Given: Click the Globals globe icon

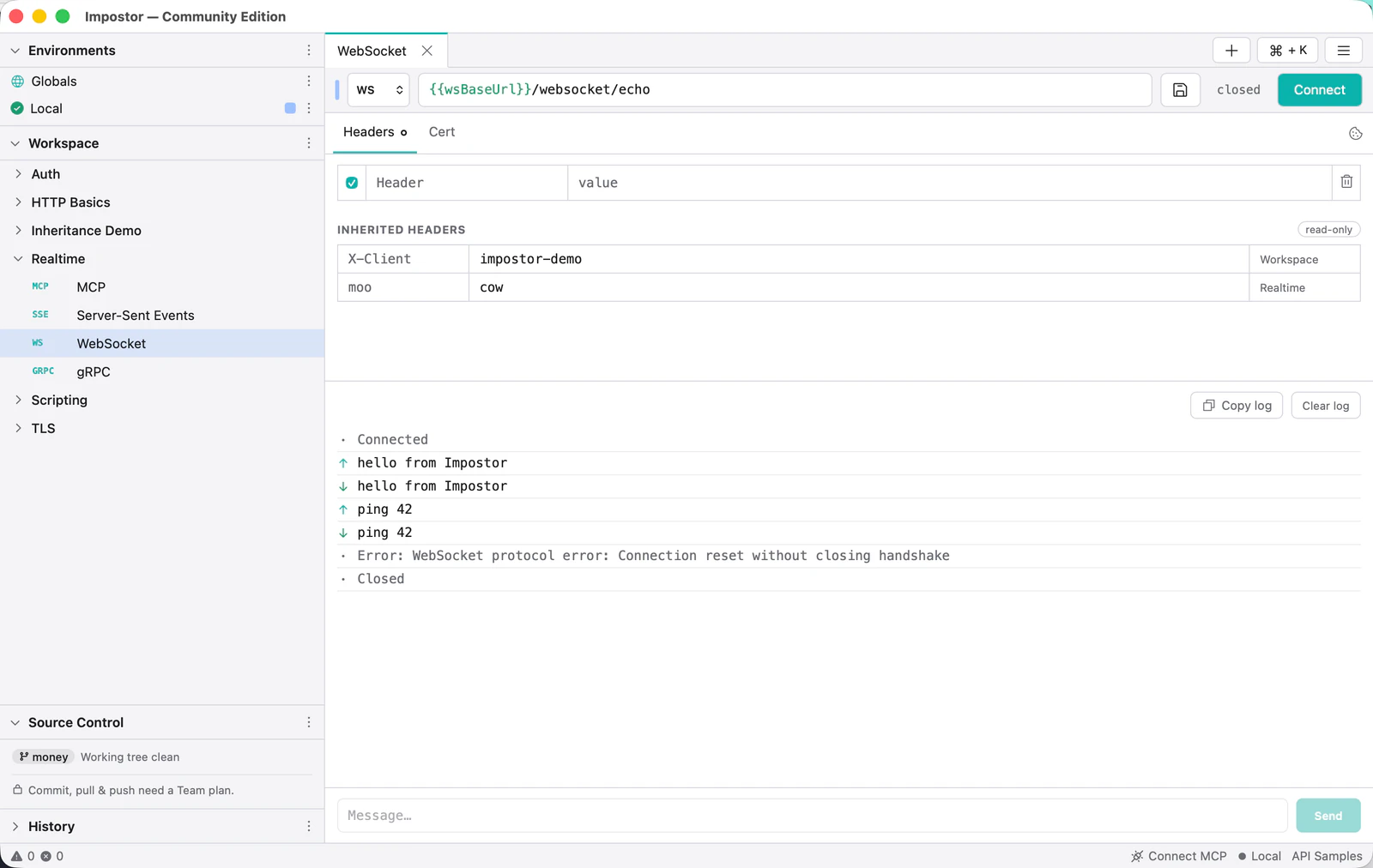Looking at the screenshot, I should [17, 81].
